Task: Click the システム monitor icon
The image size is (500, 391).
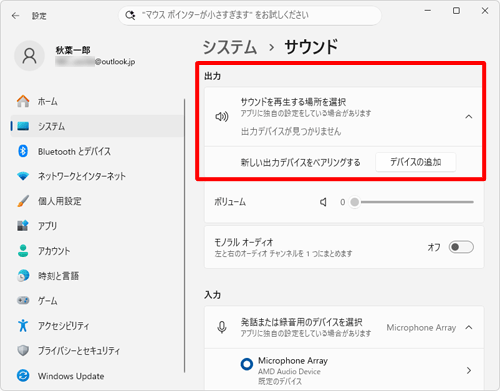Action: click(23, 126)
